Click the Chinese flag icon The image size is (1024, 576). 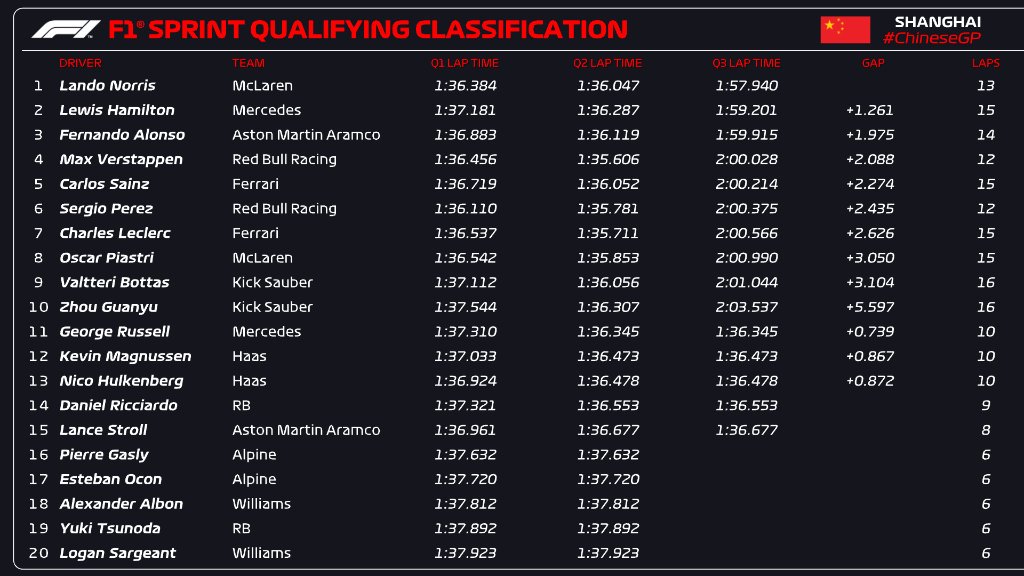pyautogui.click(x=845, y=30)
